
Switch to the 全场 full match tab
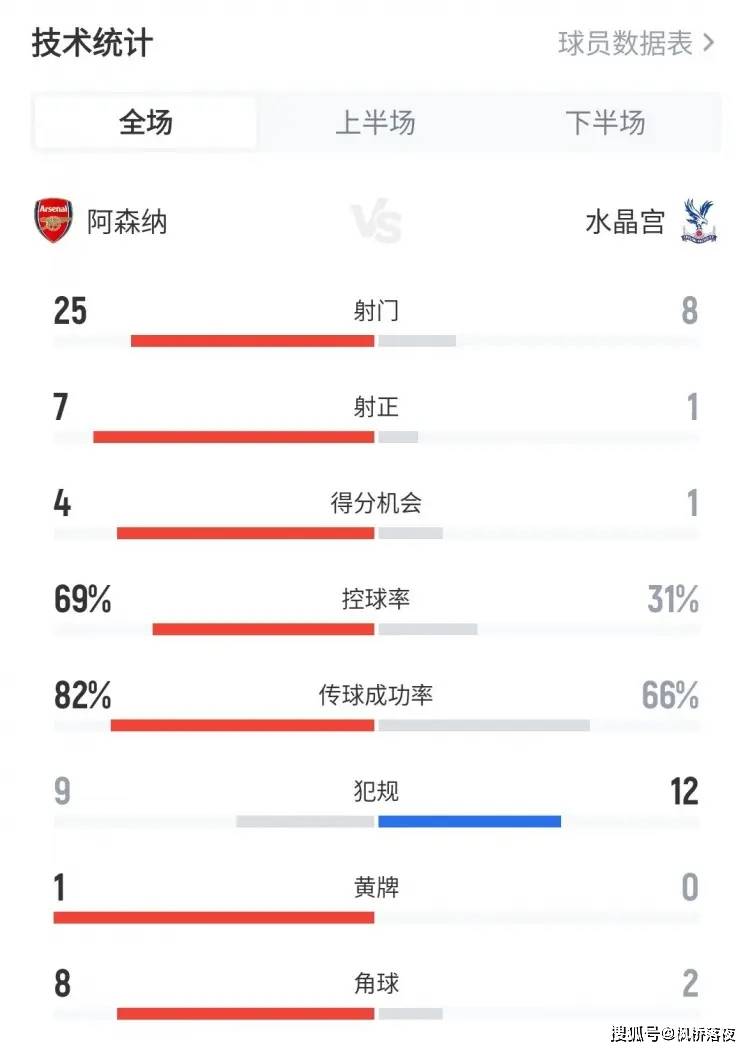coord(146,123)
